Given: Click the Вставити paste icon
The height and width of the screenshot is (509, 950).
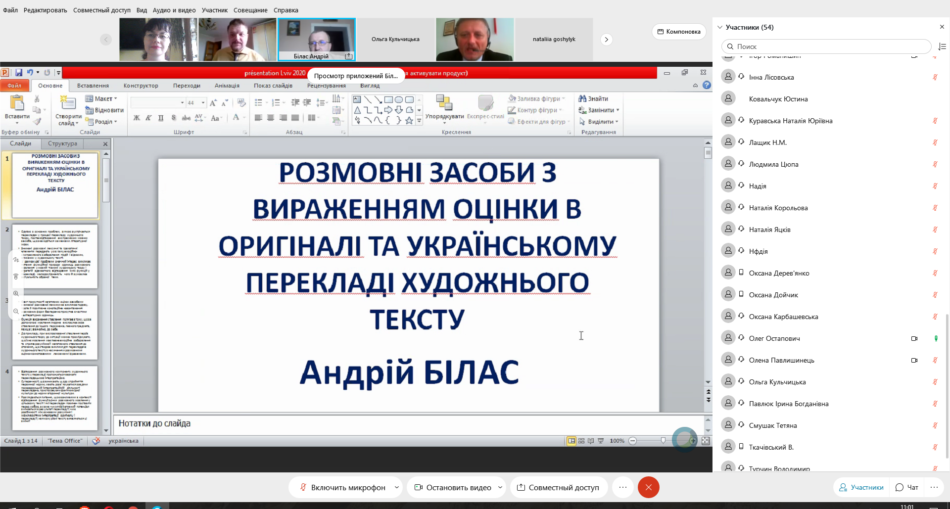Looking at the screenshot, I should [16, 104].
